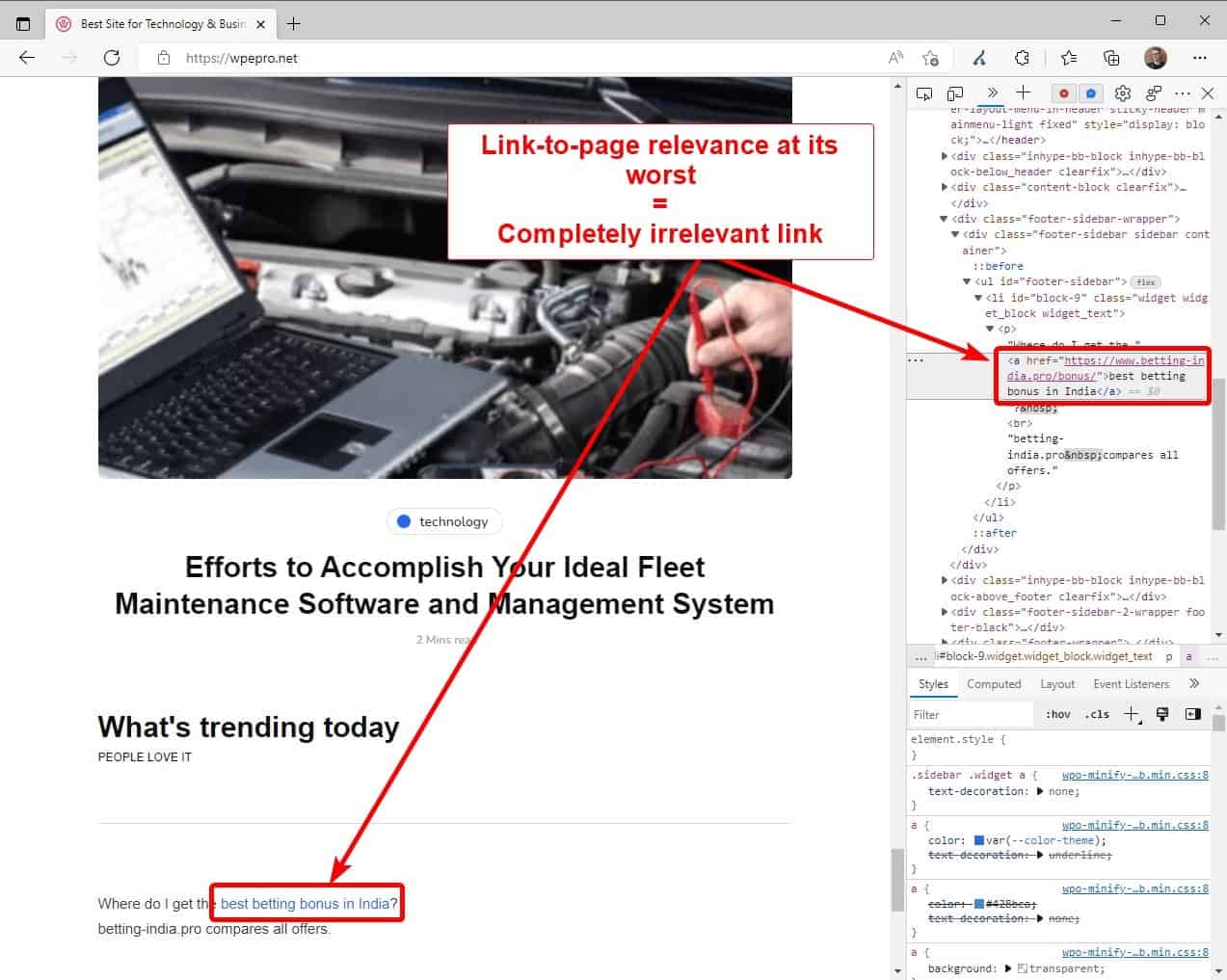1227x980 pixels.
Task: Add this page to favorites
Action: [x=930, y=58]
